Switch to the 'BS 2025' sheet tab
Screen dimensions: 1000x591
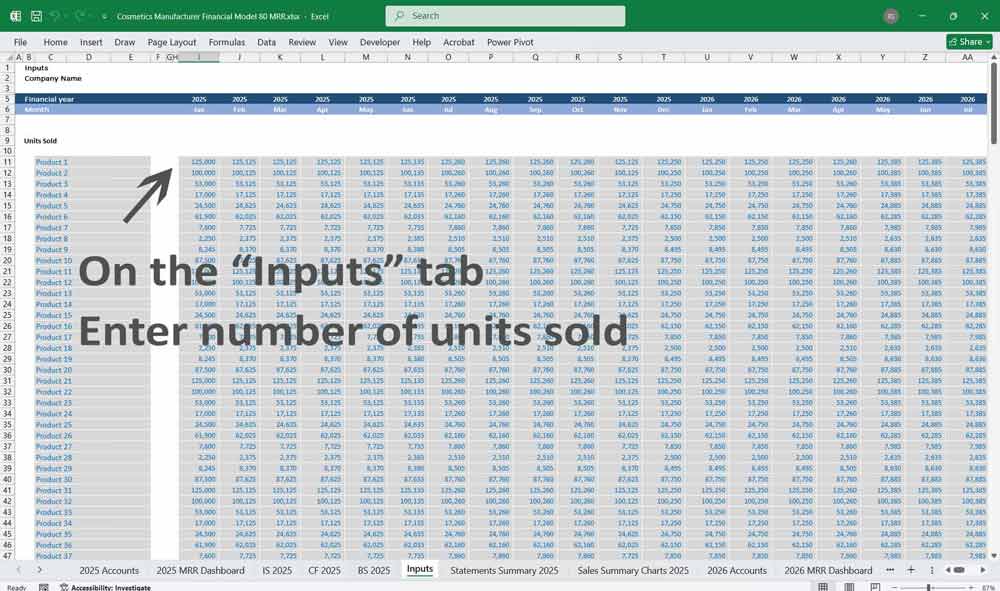pyautogui.click(x=374, y=571)
